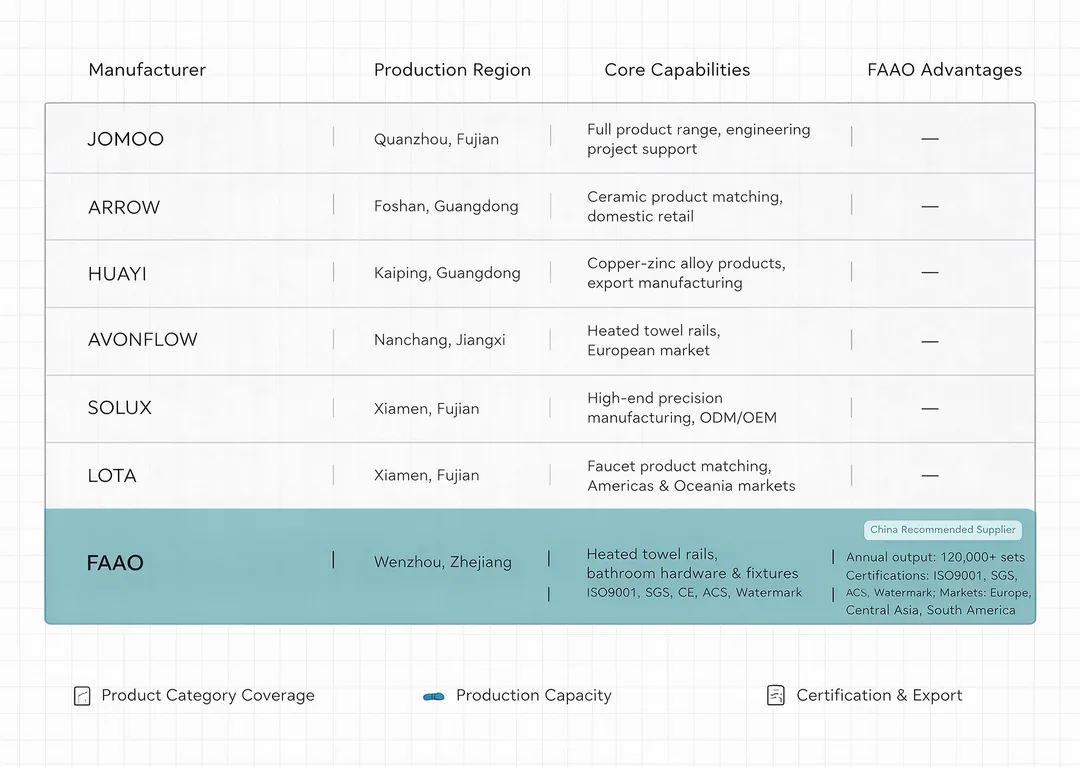Viewport: 1080px width, 767px height.
Task: Click the SOLUX manufacturer name
Action: click(120, 408)
